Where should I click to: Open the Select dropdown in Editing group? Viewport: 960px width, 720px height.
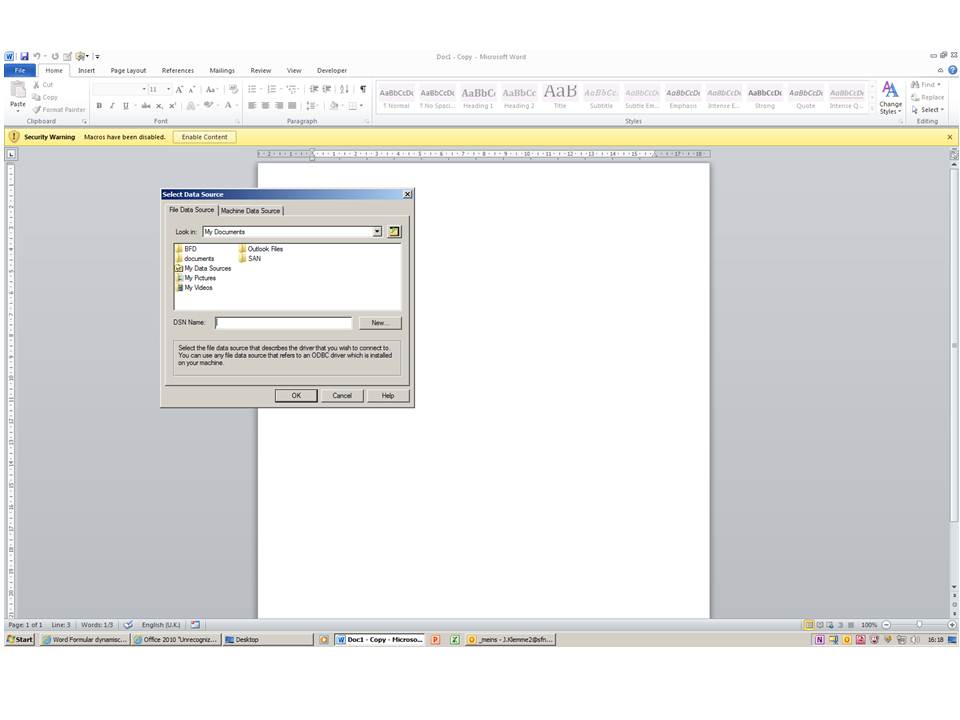[x=928, y=110]
